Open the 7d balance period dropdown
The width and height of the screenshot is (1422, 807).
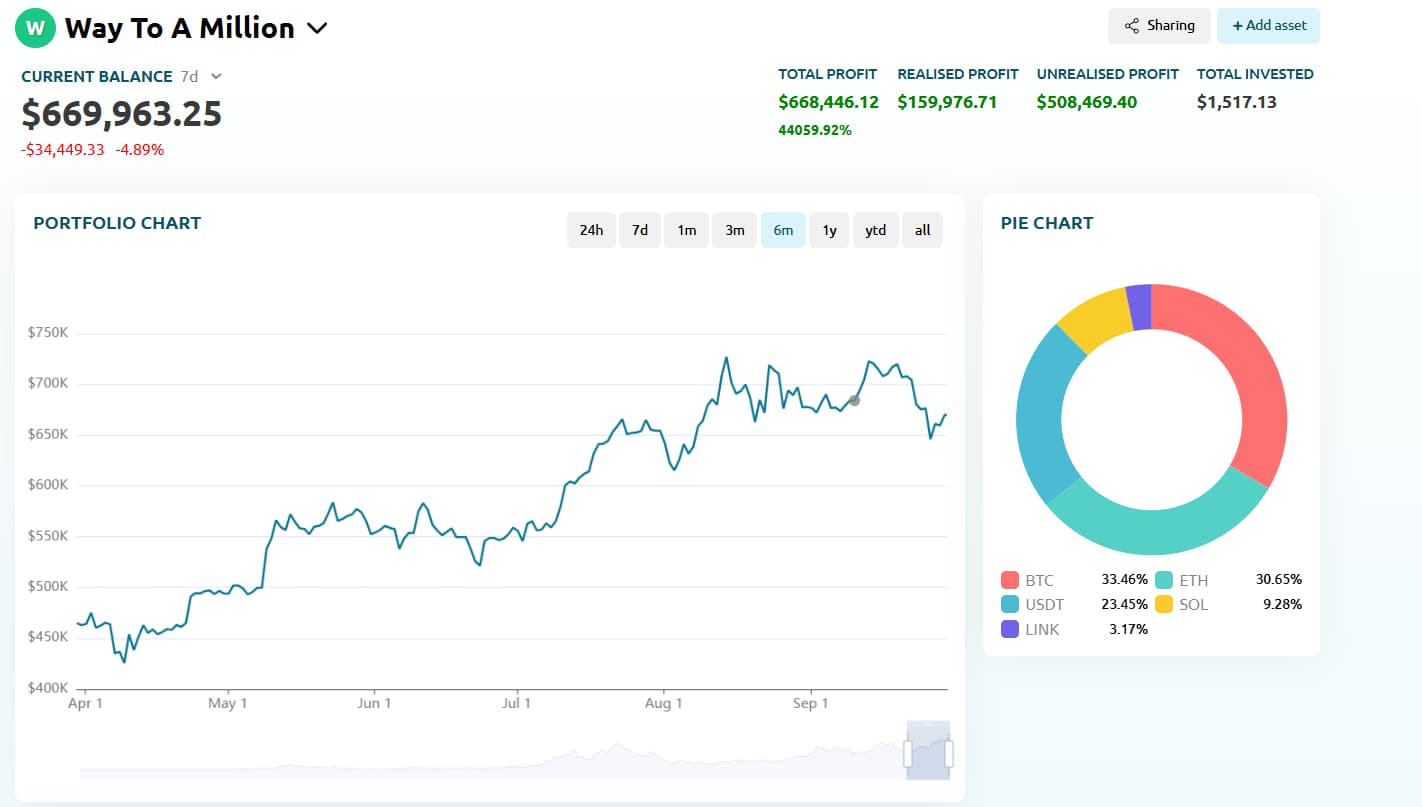pos(216,76)
